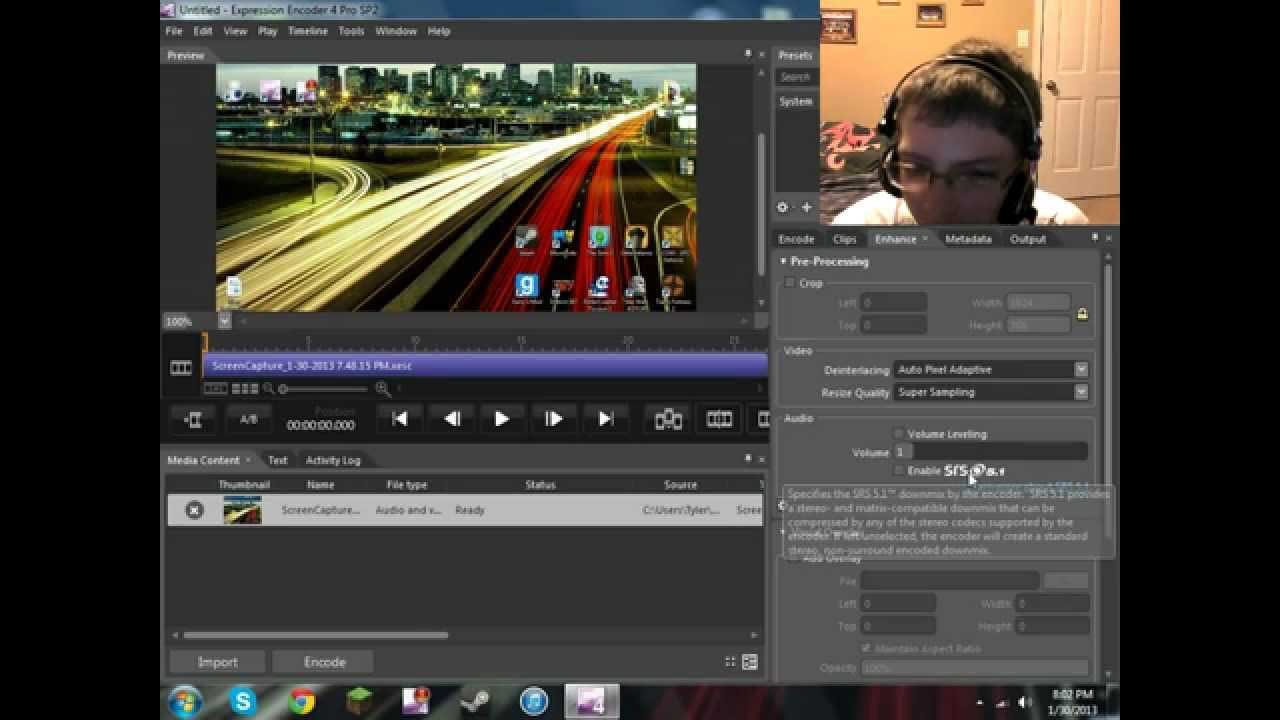Add new preset with plus icon
This screenshot has width=1280, height=720.
[806, 208]
